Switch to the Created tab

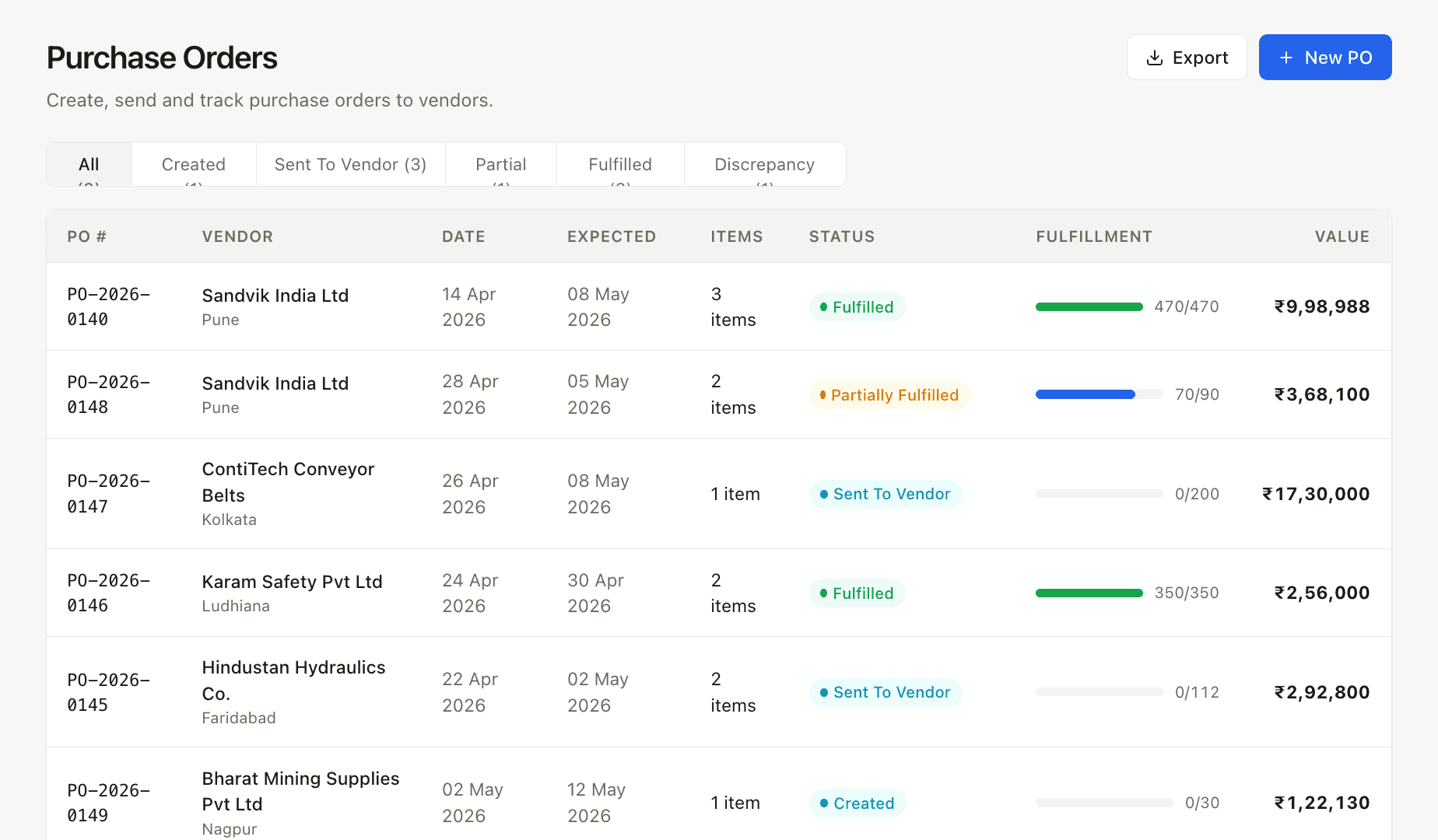coord(194,164)
